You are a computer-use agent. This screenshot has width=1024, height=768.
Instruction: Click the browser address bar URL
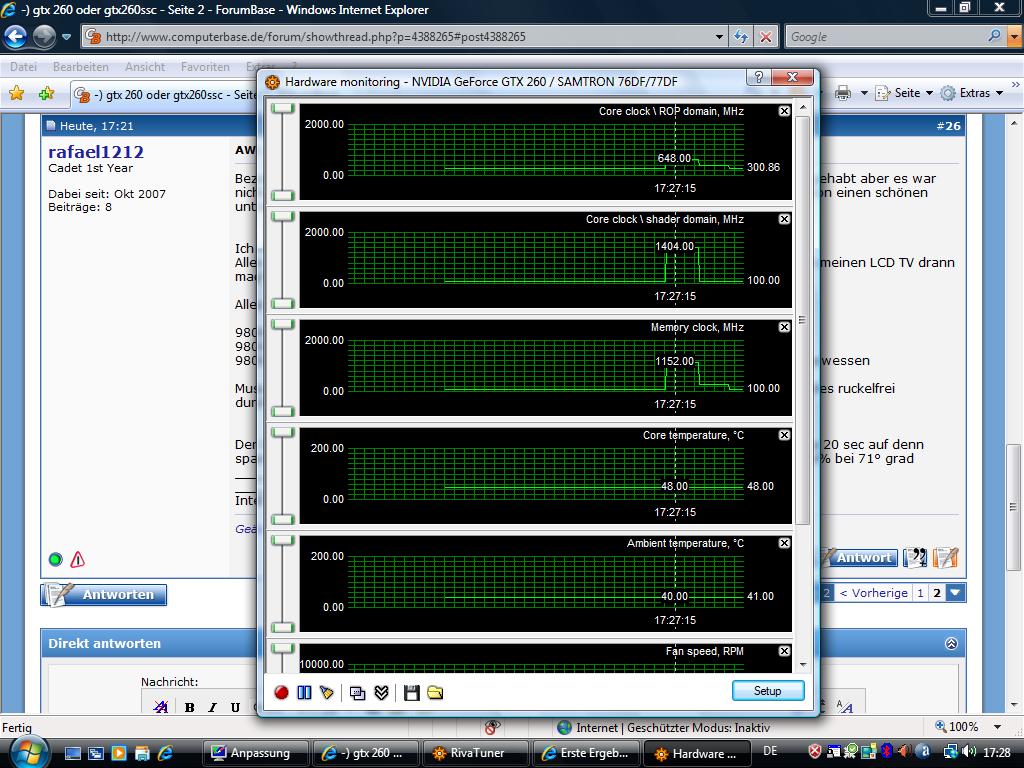click(x=315, y=37)
